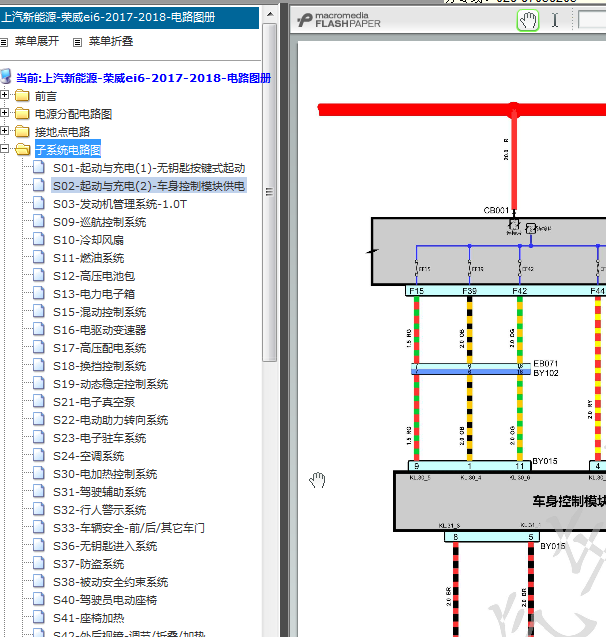This screenshot has height=637, width=606.
Task: Click the Macromedia FlashPaper logo
Action: [x=339, y=20]
